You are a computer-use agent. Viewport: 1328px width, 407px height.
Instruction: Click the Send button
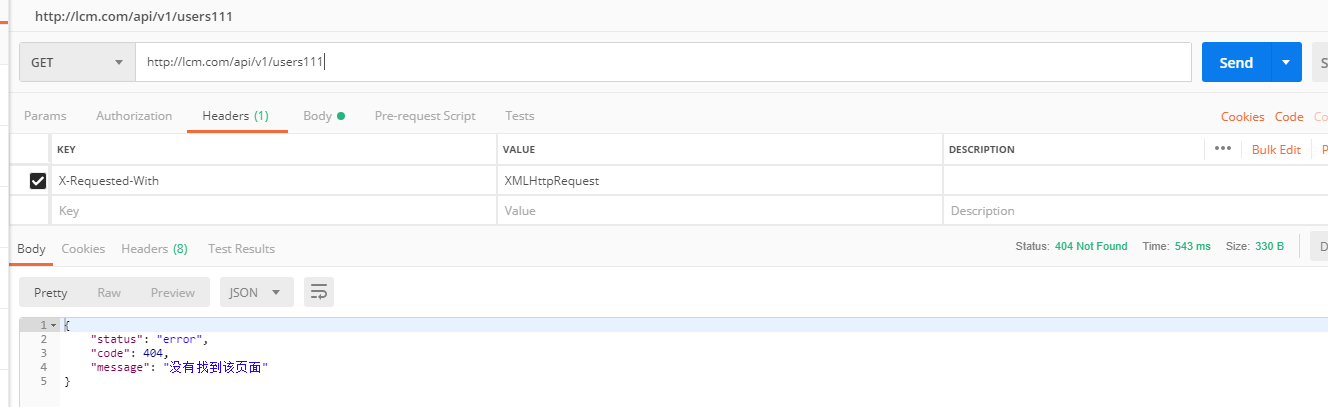tap(1235, 62)
